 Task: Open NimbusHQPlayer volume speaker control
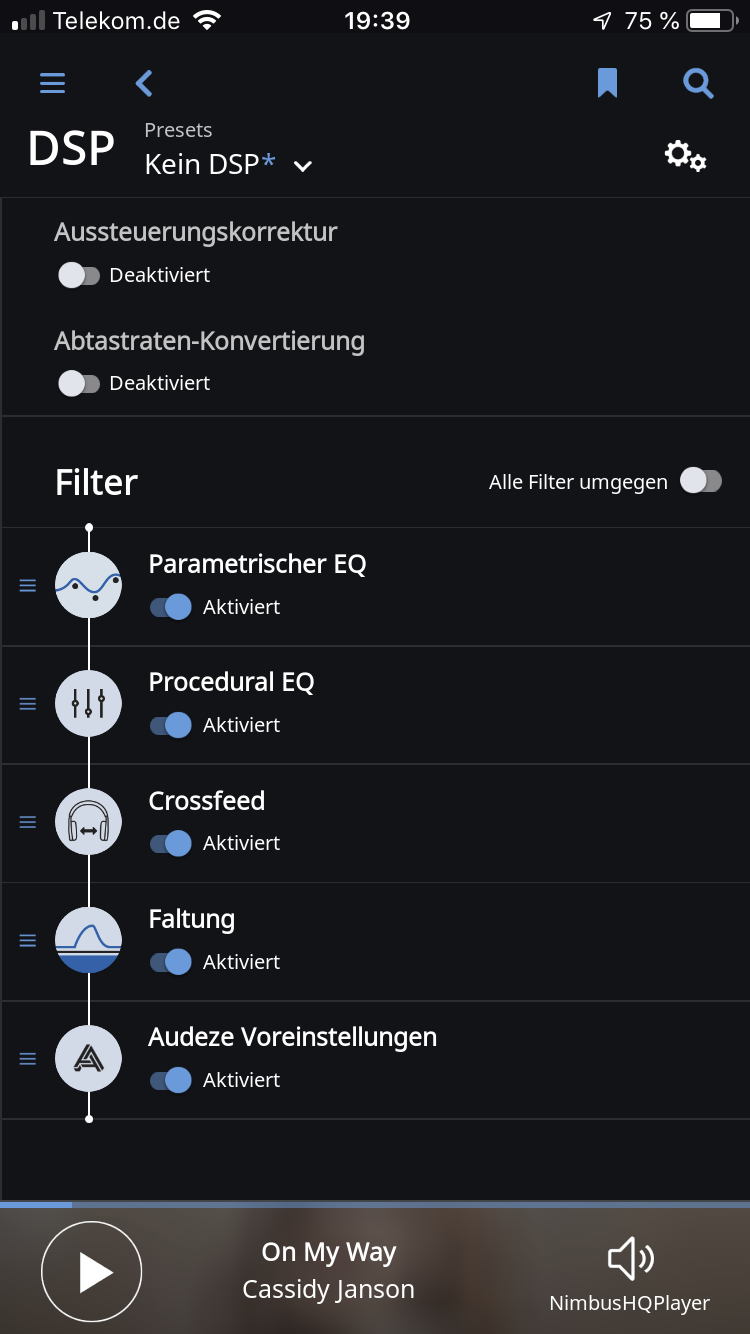click(630, 1260)
